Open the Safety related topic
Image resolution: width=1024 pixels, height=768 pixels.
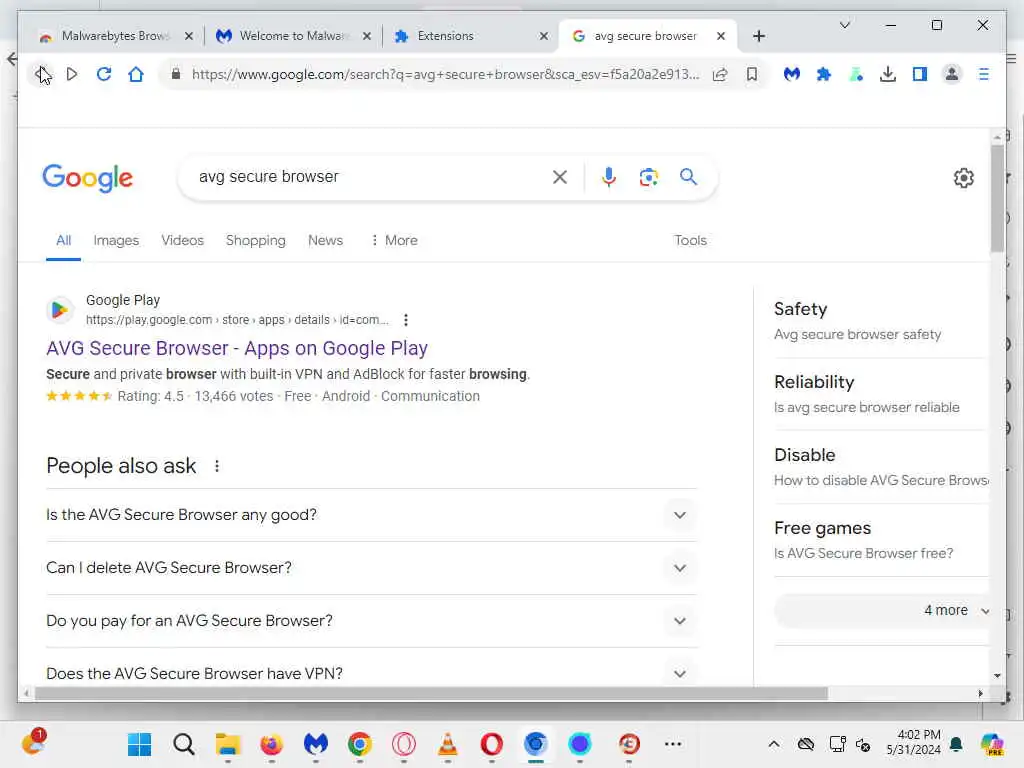880,321
